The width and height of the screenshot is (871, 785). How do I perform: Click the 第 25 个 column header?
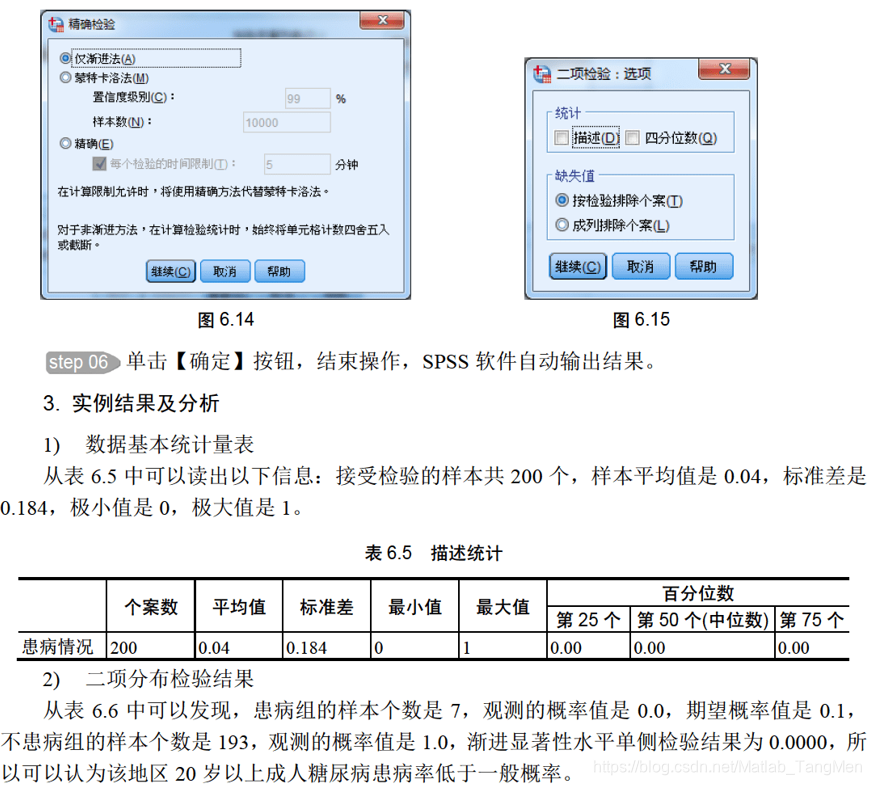588,620
